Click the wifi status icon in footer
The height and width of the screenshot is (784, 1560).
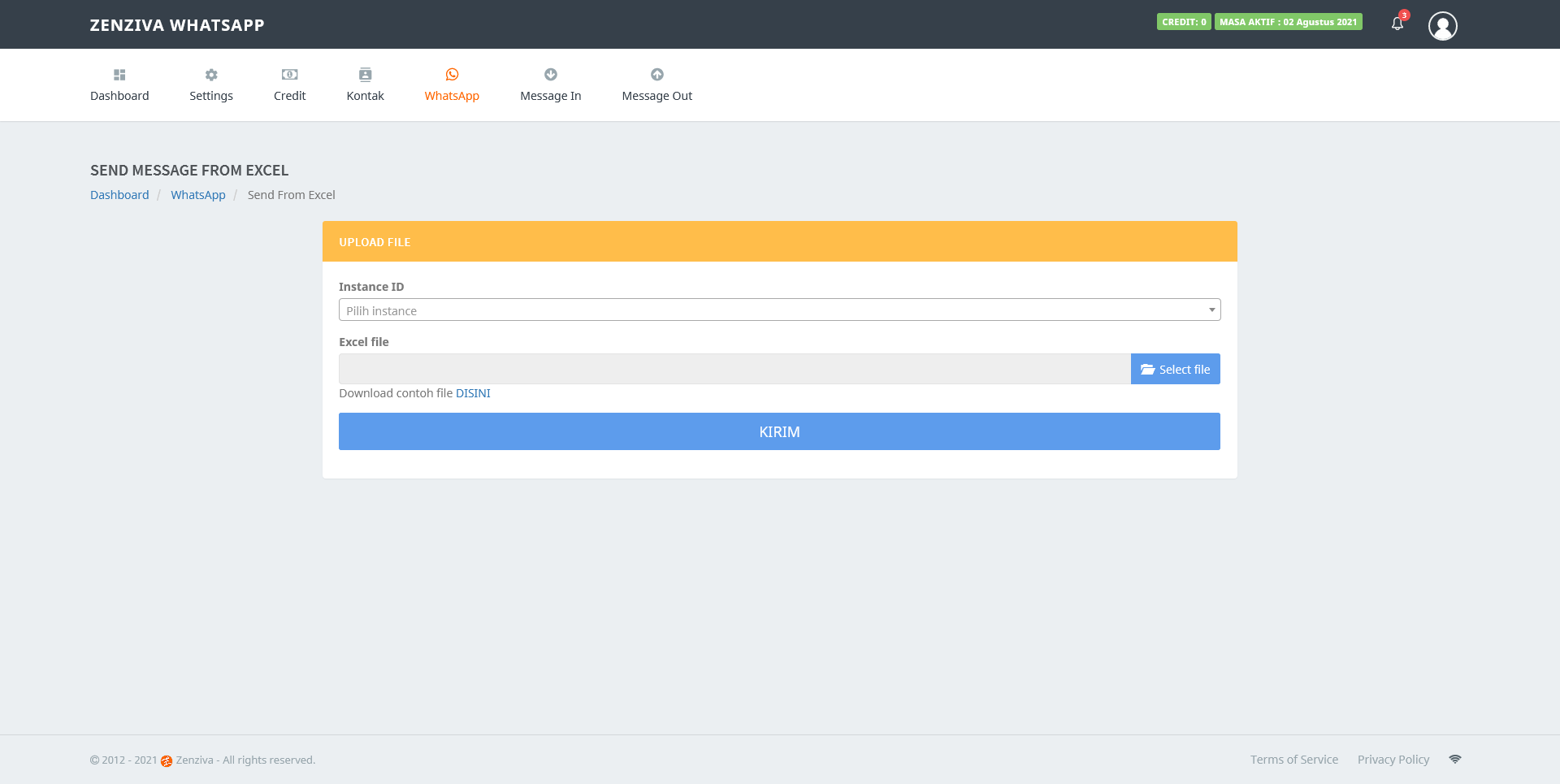(x=1455, y=760)
